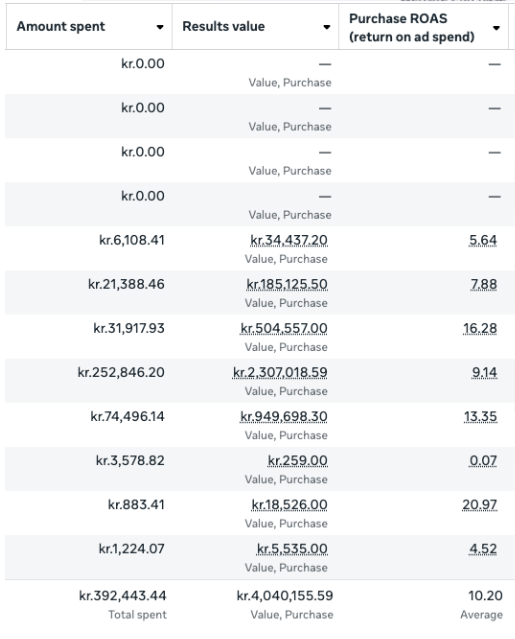515x639 pixels.
Task: Click the kr.259.00 results value
Action: (297, 461)
